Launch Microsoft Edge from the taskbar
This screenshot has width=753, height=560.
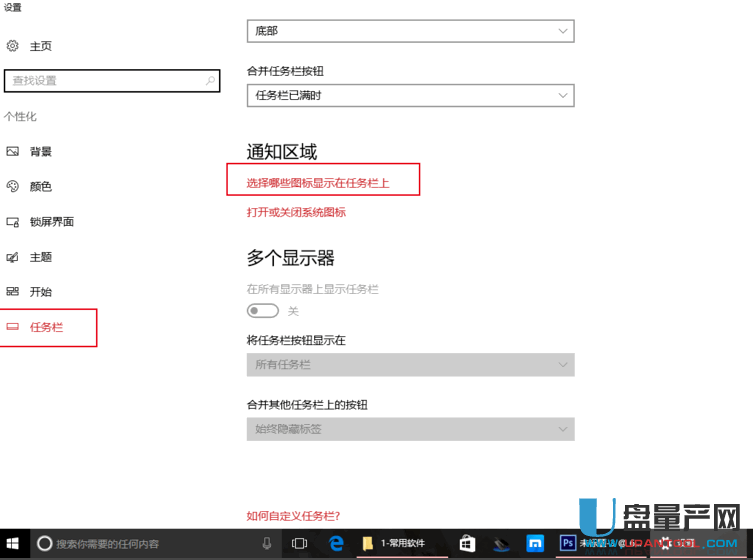337,543
